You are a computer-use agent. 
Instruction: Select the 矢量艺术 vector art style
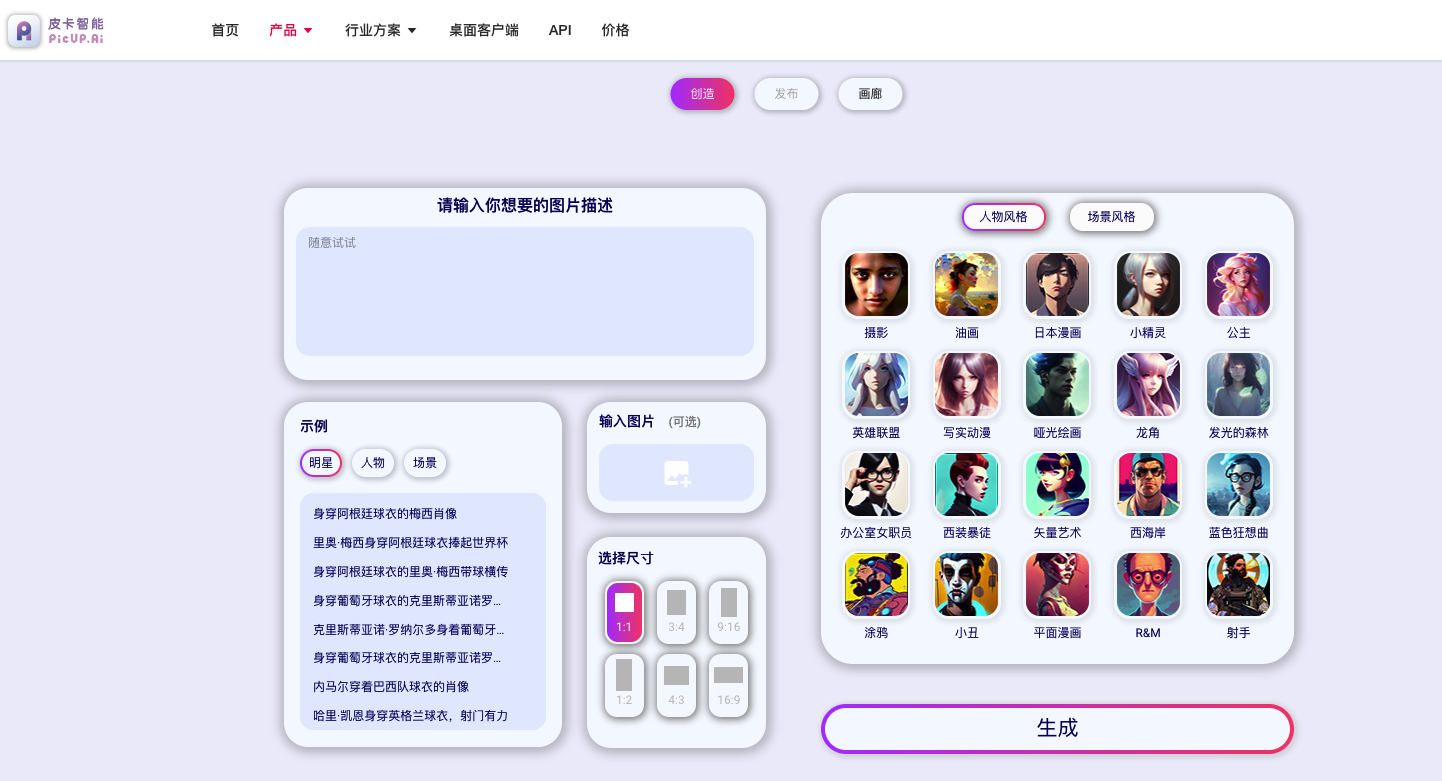pyautogui.click(x=1057, y=484)
